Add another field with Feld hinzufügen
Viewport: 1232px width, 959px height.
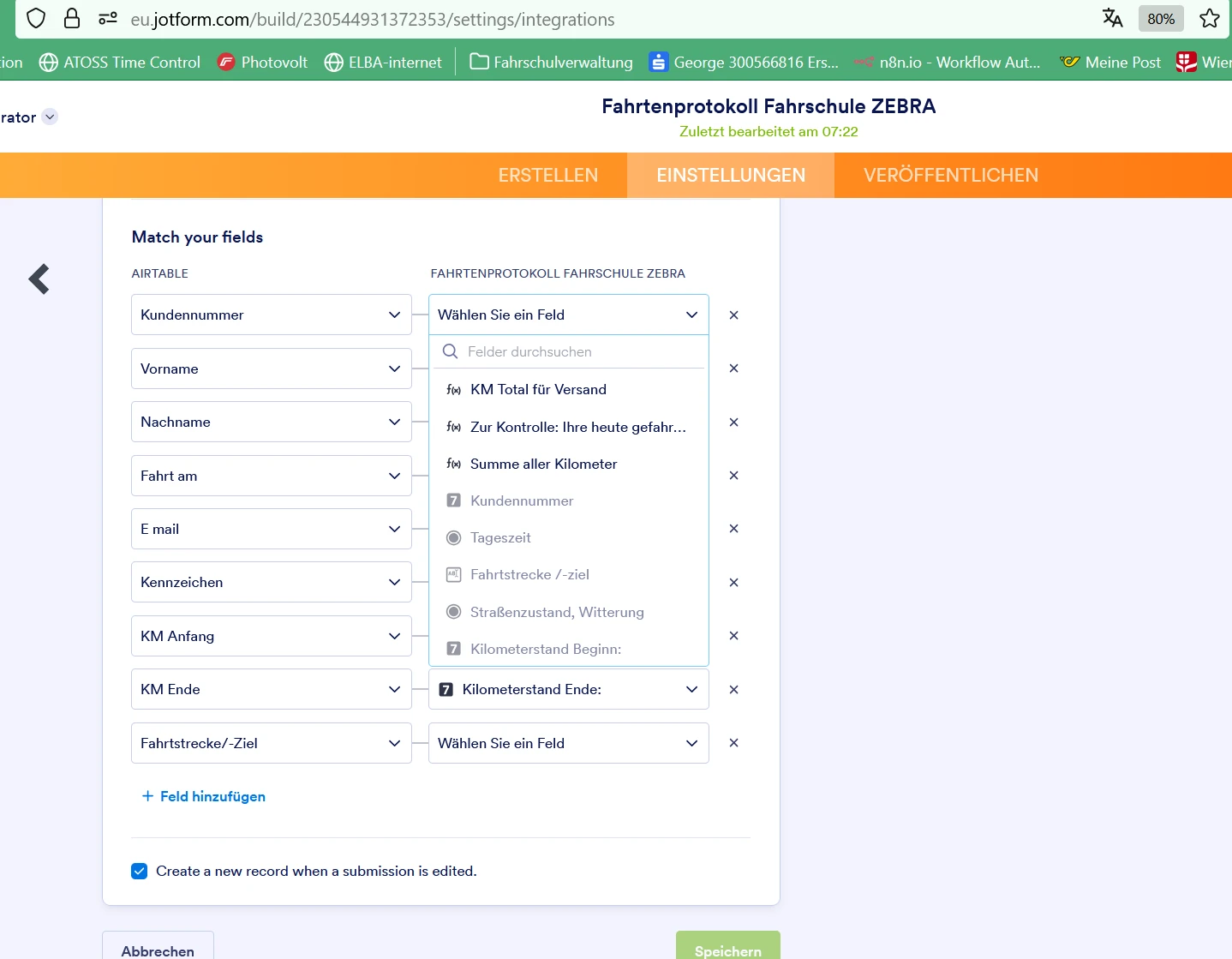tap(203, 796)
